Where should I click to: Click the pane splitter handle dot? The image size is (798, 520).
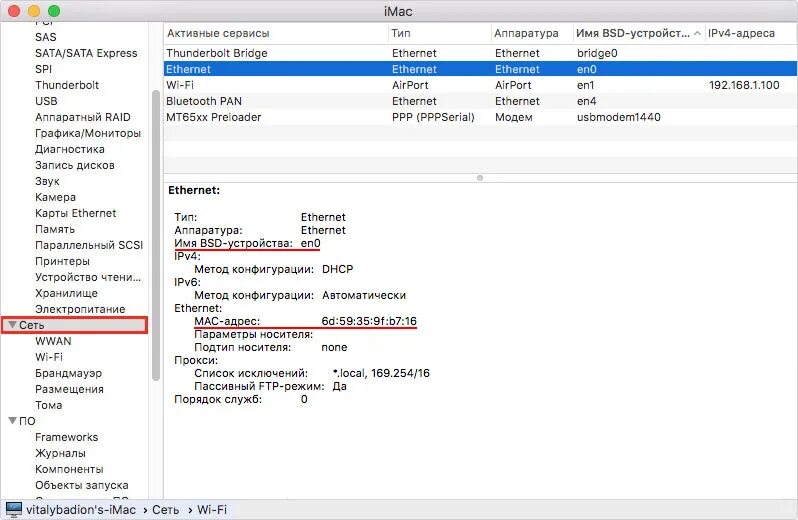[480, 178]
